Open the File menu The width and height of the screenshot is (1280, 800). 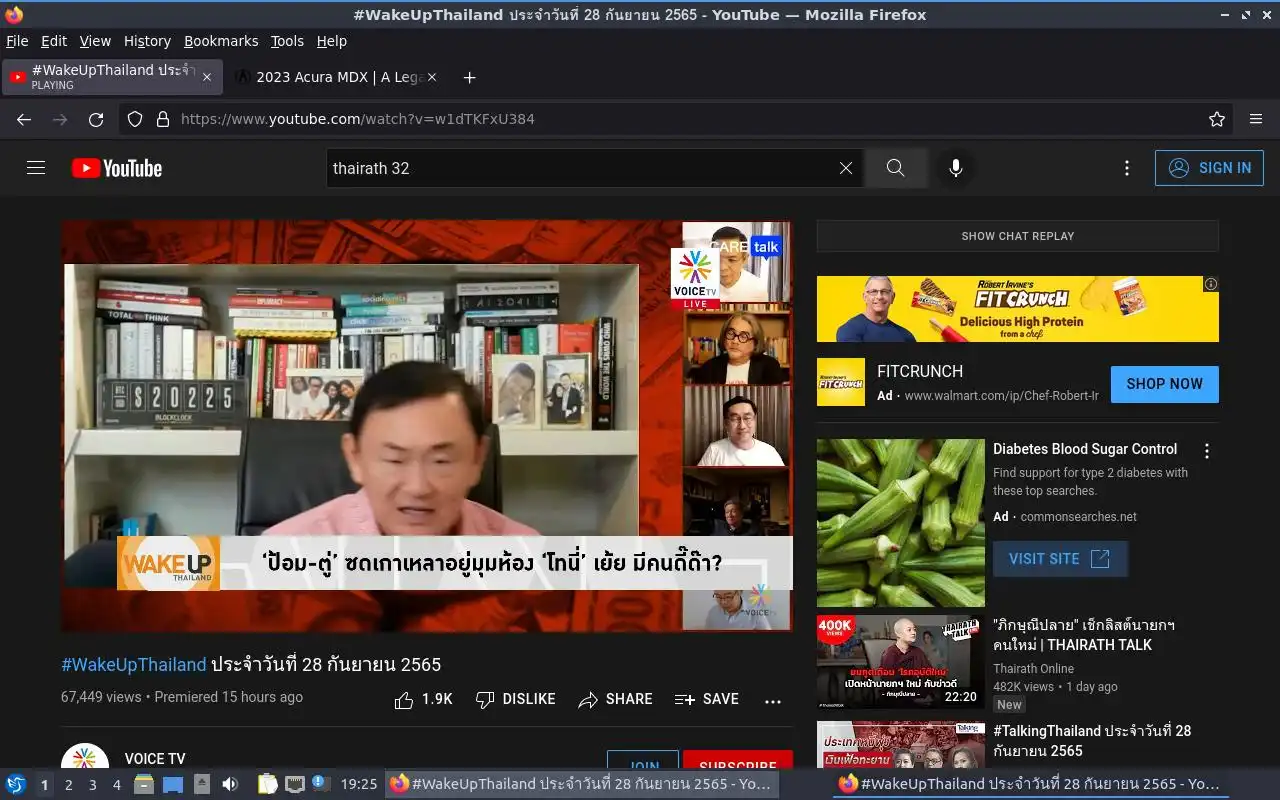[17, 41]
